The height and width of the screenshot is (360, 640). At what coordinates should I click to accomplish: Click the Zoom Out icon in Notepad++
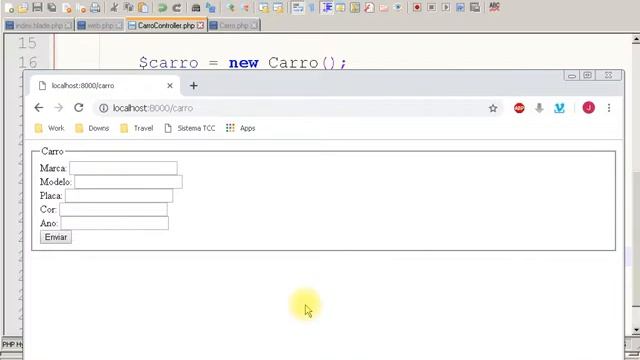click(245, 7)
